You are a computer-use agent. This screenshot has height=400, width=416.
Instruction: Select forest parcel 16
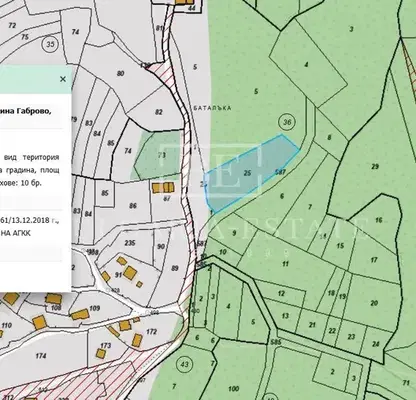click(x=378, y=220)
